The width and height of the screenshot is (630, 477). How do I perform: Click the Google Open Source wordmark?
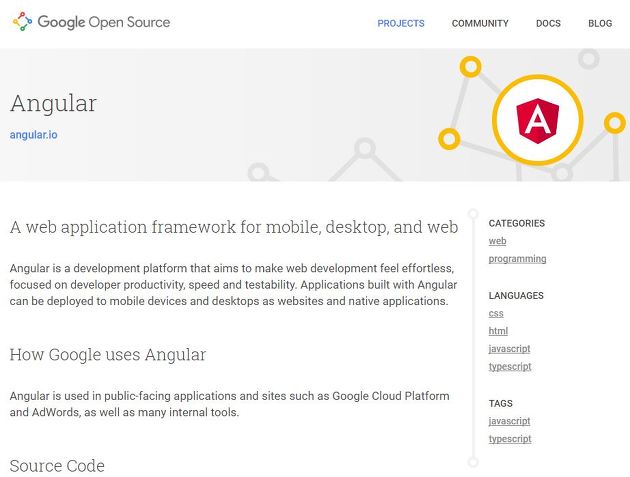[104, 22]
